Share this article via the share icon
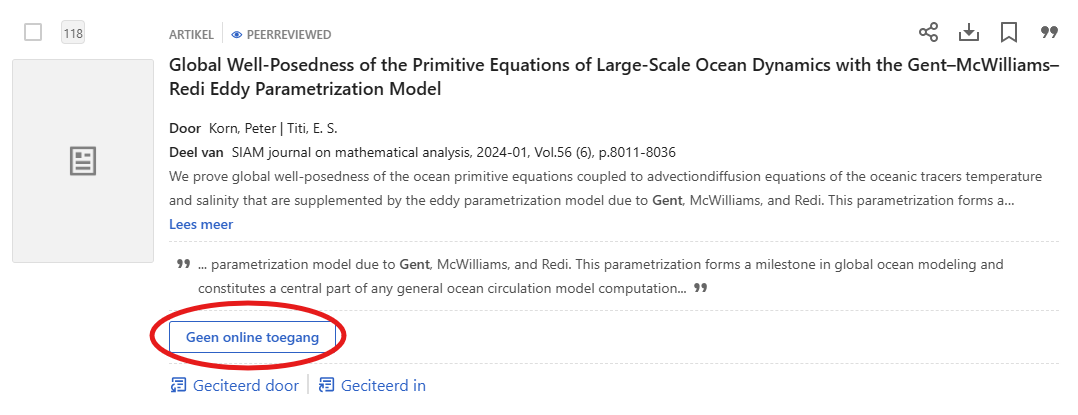 point(929,33)
